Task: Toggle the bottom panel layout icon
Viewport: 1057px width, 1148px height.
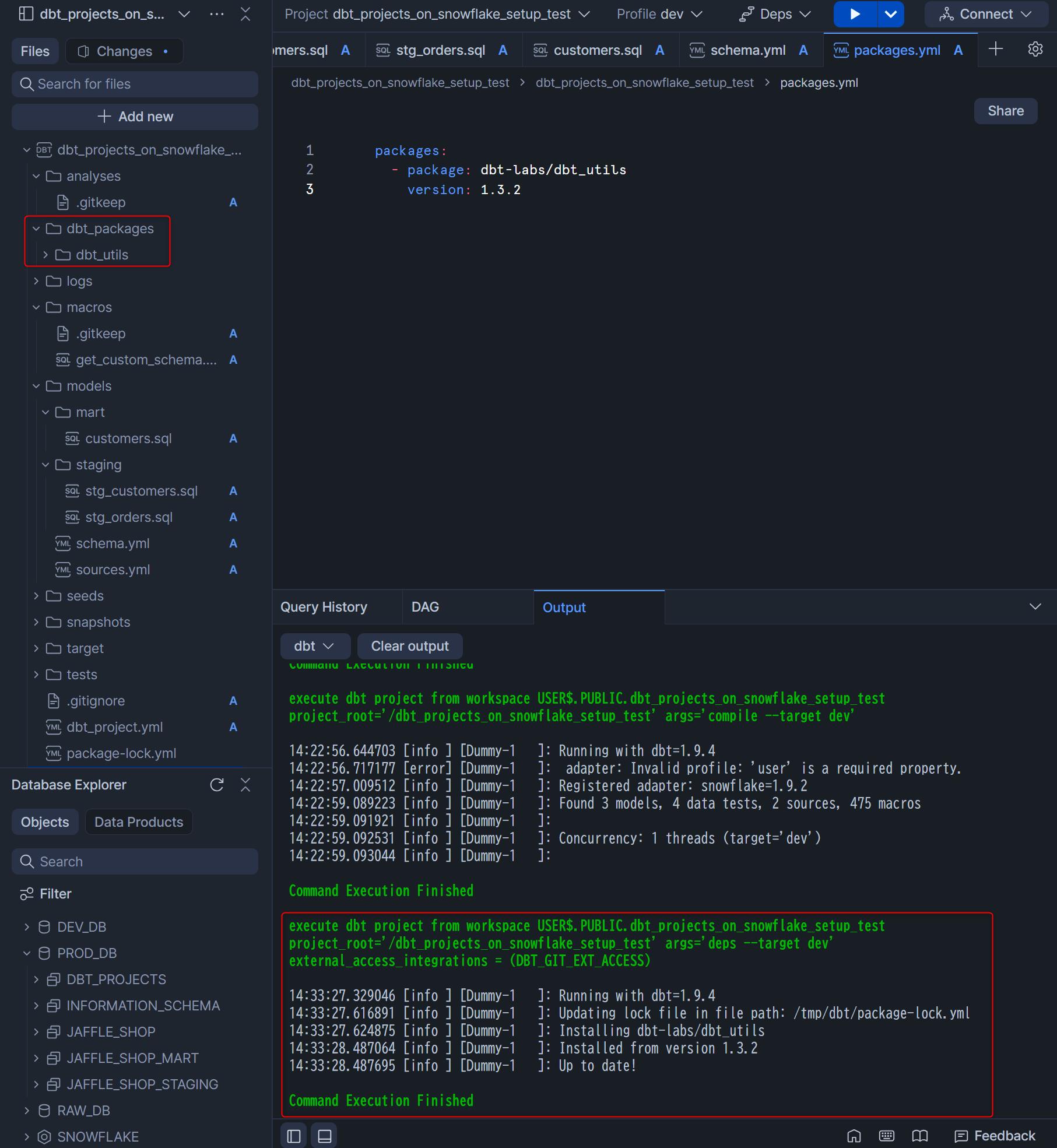Action: 325,1136
